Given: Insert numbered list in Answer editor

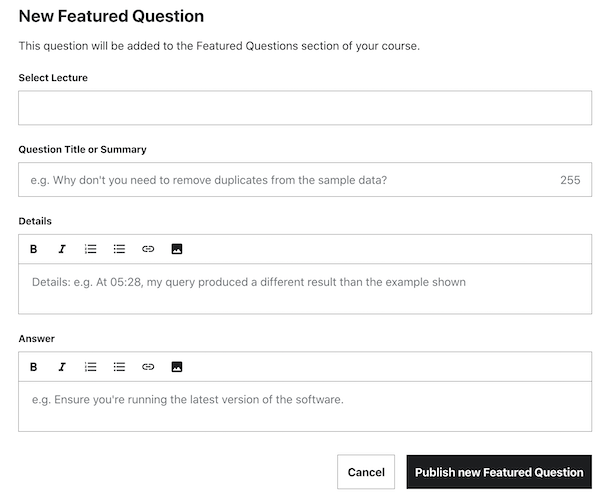Looking at the screenshot, I should [90, 367].
